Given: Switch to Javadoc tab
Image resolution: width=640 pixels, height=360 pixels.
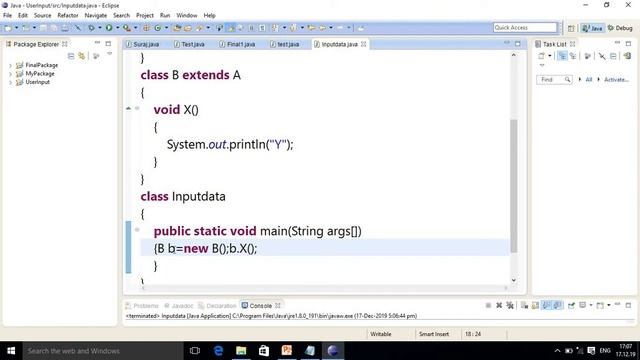Looking at the screenshot, I should (x=179, y=306).
